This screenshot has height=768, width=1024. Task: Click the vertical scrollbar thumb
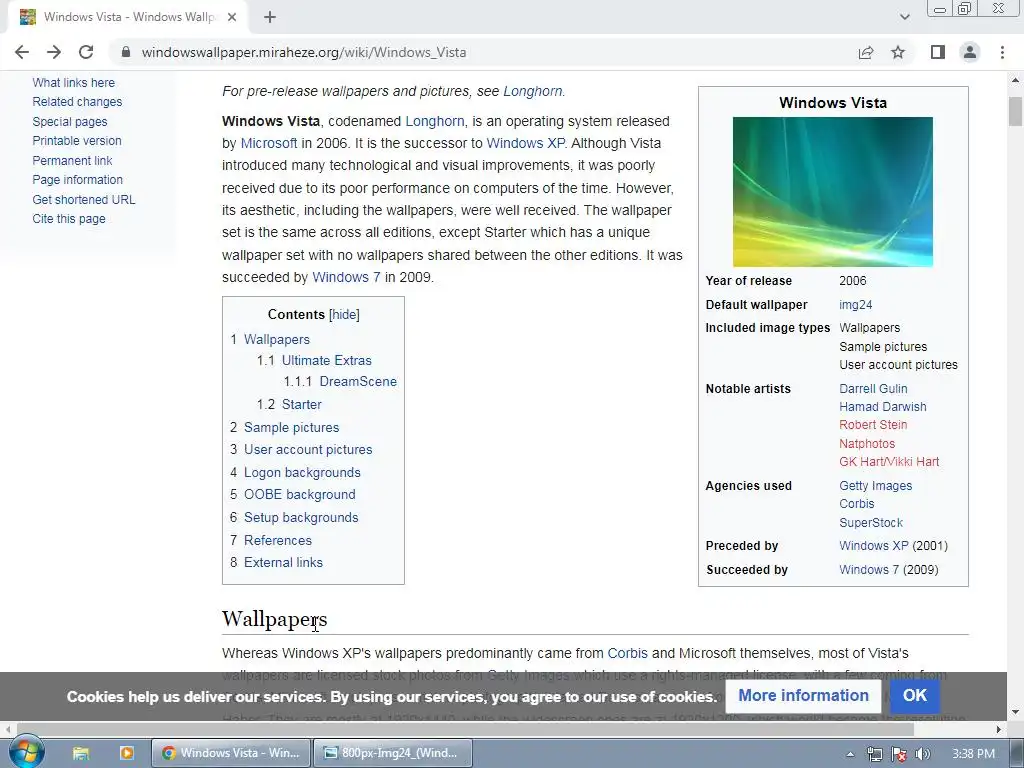tap(1015, 111)
